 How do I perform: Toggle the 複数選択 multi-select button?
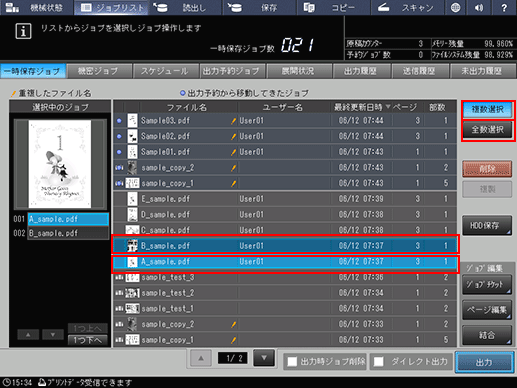pos(487,109)
